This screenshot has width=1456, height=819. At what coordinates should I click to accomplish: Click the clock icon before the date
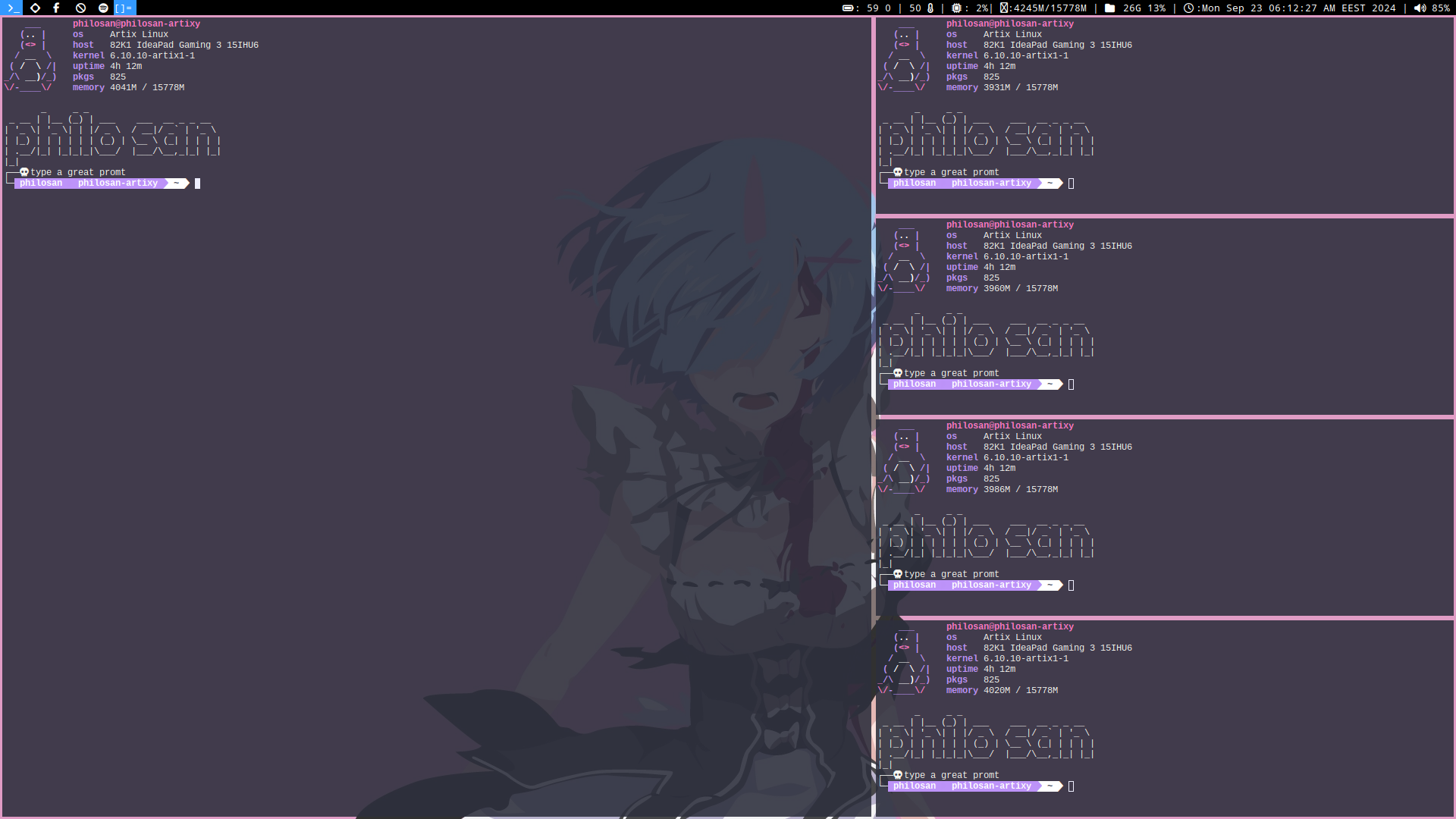coord(1188,8)
